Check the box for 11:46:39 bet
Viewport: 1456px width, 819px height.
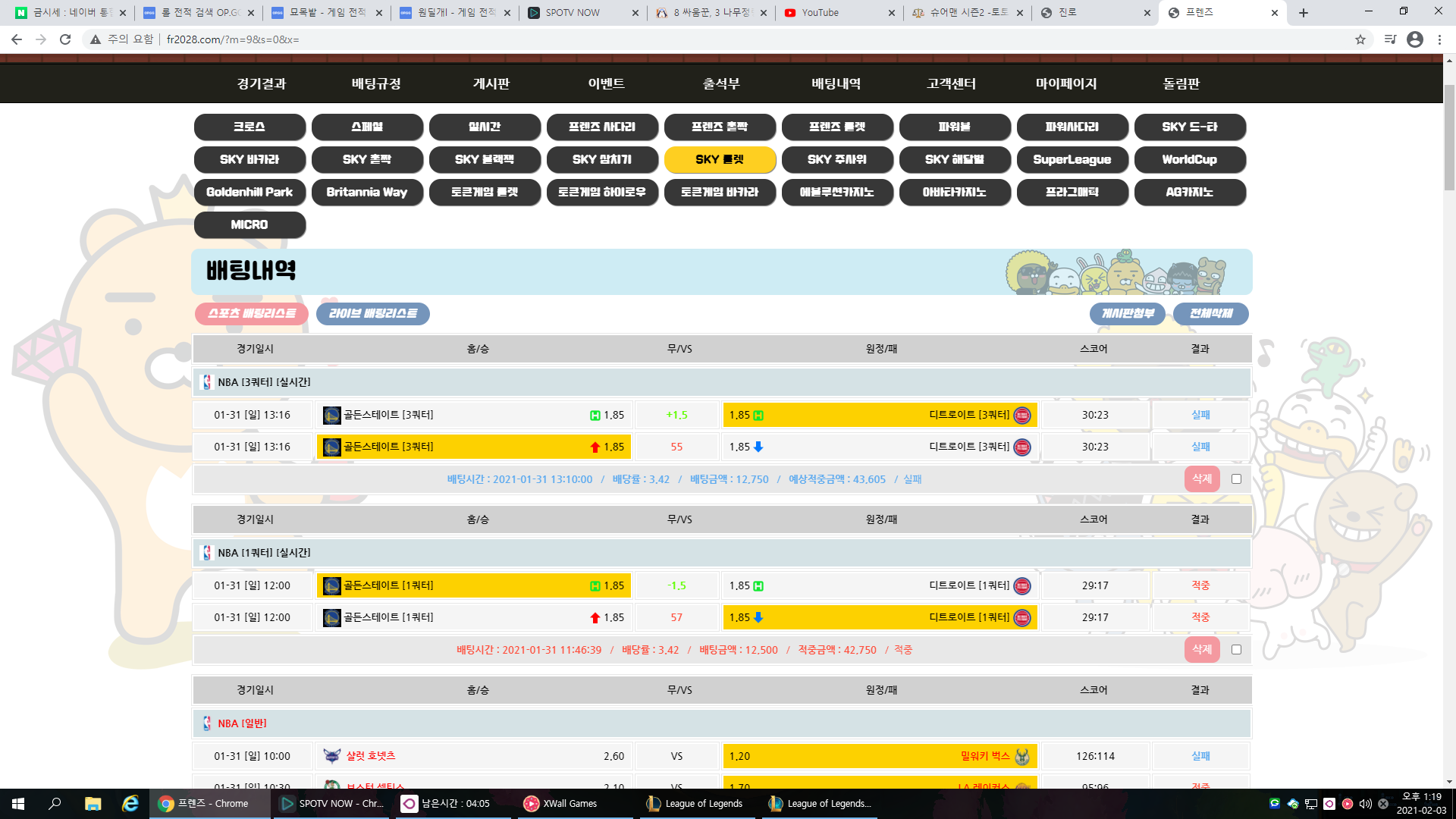point(1236,650)
